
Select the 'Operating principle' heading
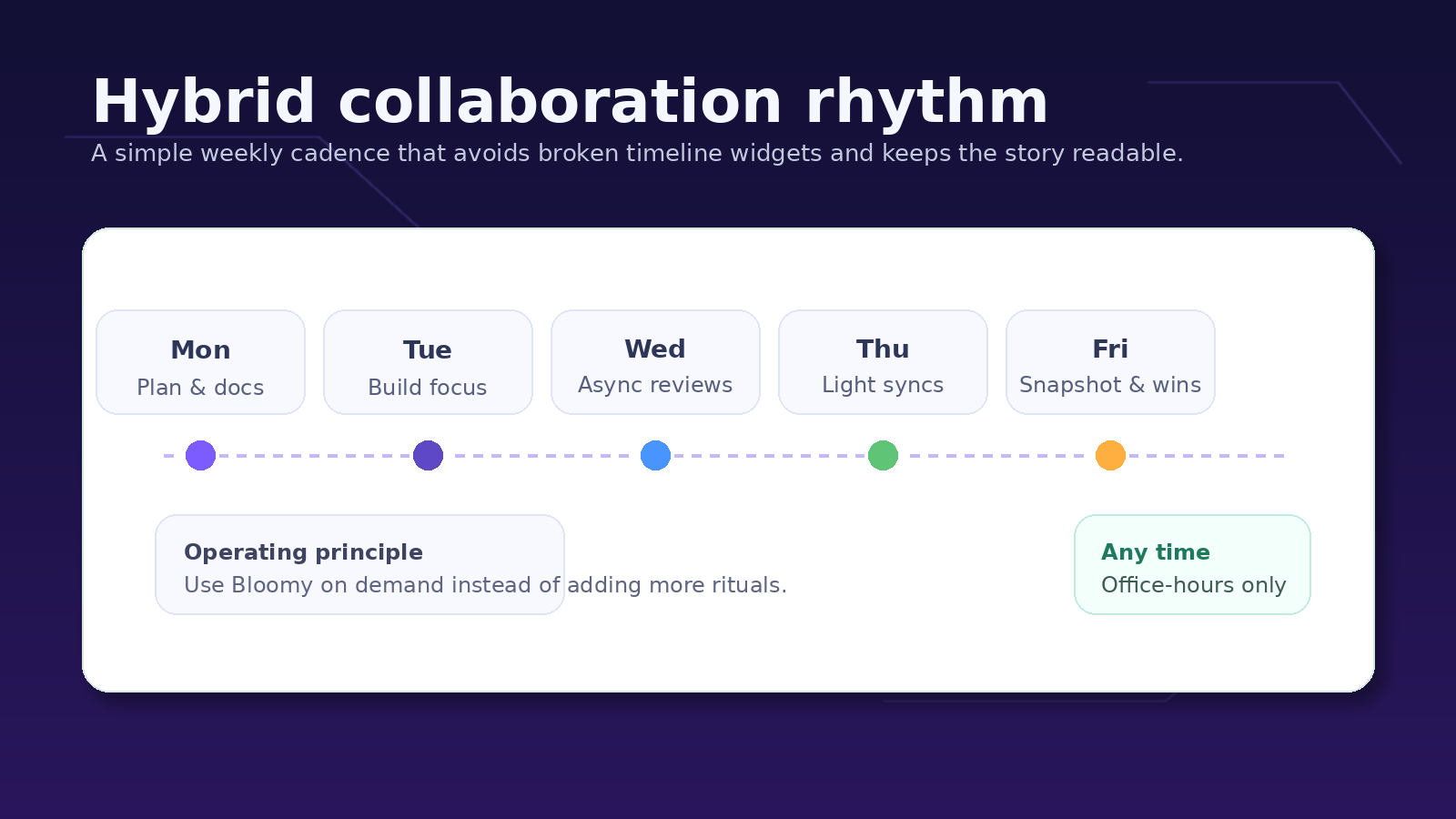click(x=303, y=552)
